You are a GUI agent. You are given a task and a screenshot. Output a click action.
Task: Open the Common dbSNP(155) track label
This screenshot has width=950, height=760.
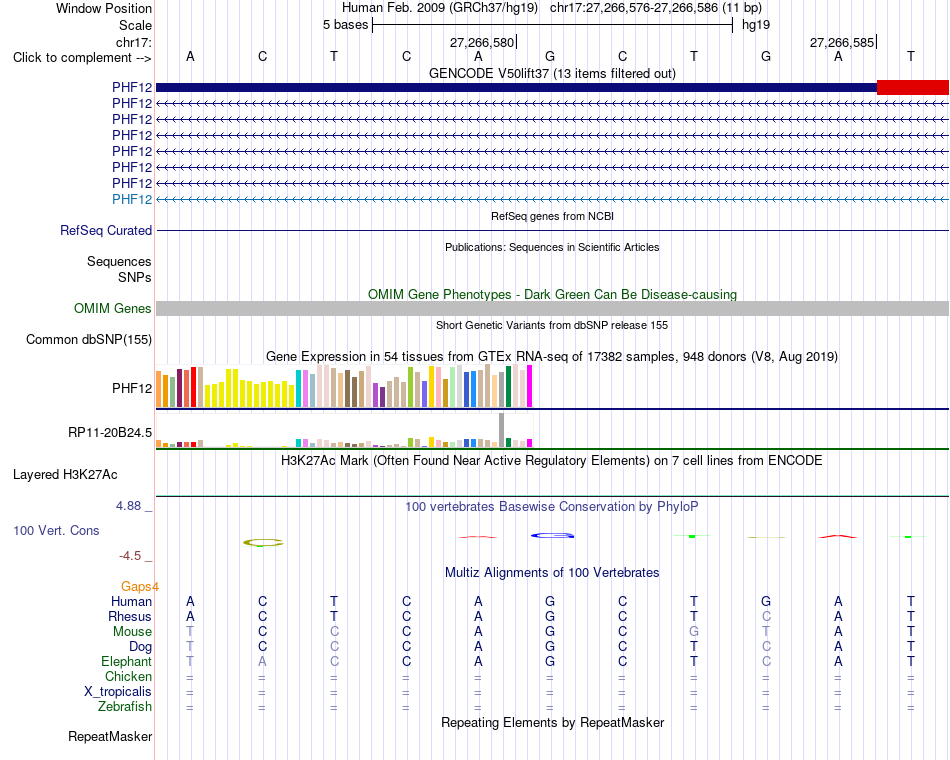tap(88, 339)
